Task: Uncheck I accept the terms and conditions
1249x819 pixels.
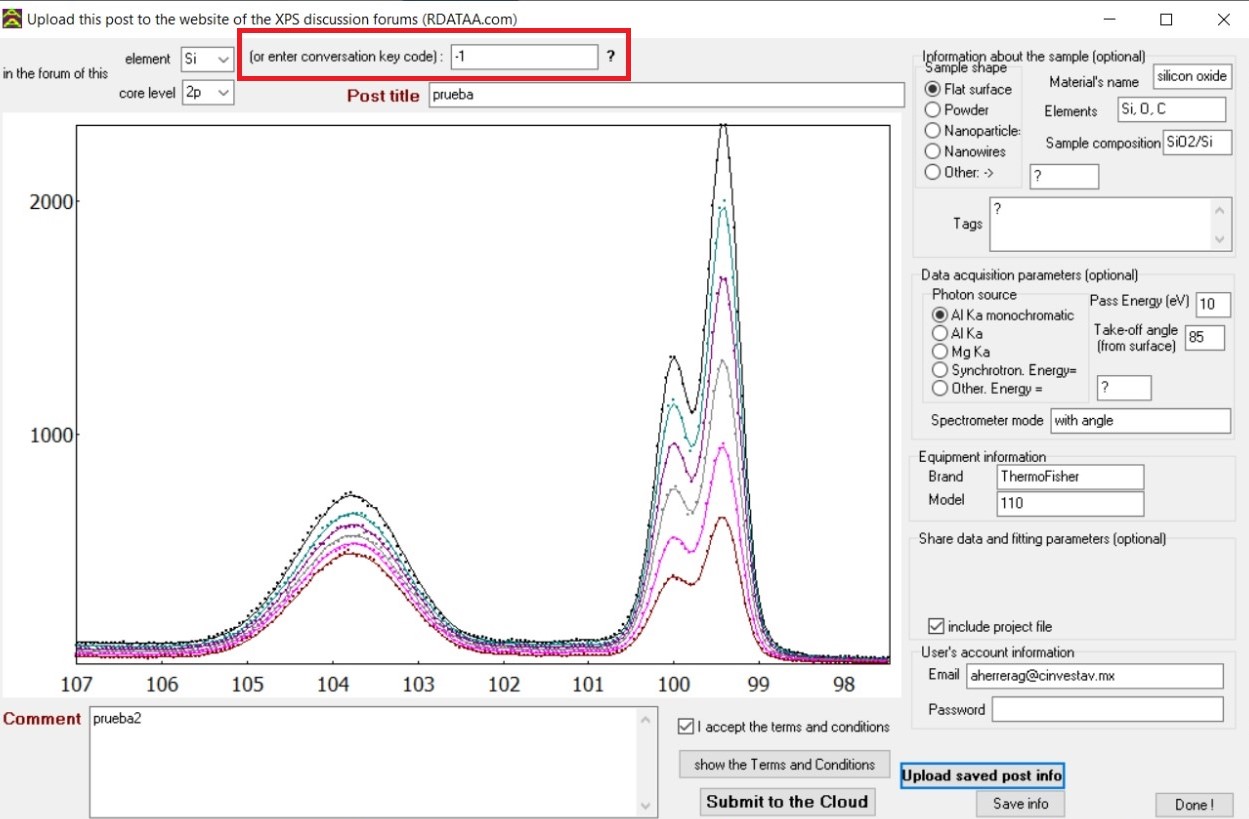Action: pyautogui.click(x=685, y=727)
